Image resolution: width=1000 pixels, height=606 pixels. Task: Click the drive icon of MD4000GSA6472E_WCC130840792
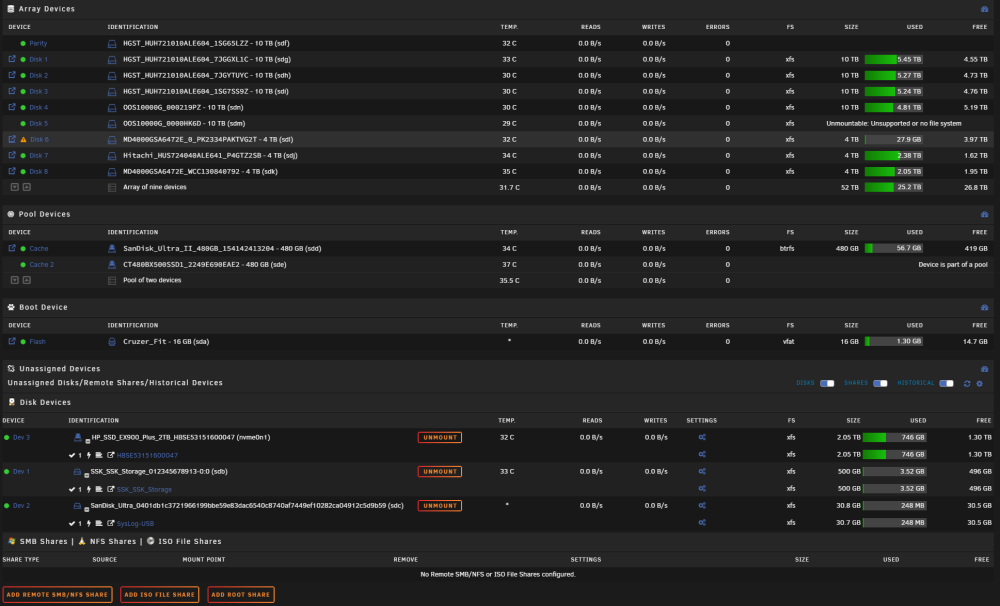pyautogui.click(x=112, y=172)
